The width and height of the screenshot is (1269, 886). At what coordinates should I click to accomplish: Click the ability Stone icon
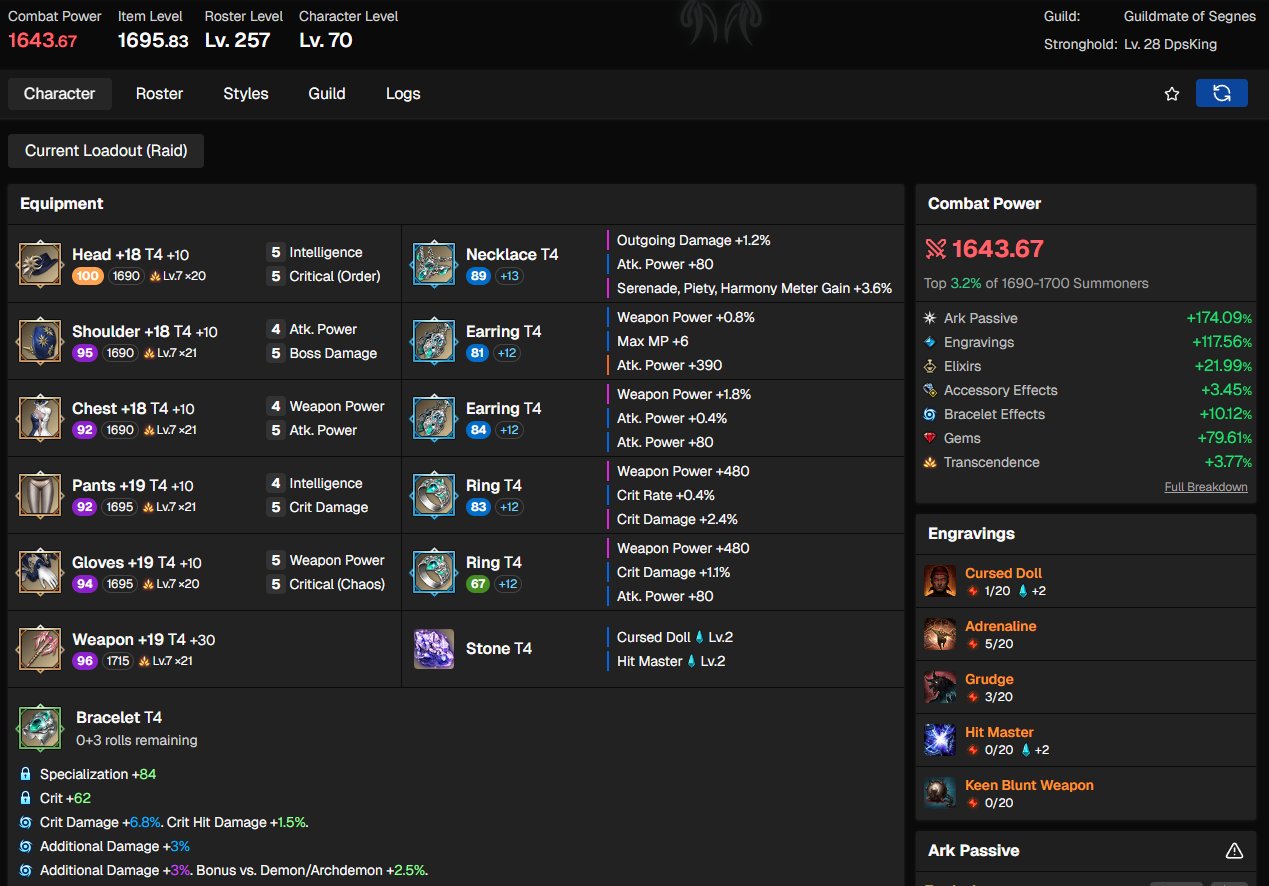[x=434, y=649]
